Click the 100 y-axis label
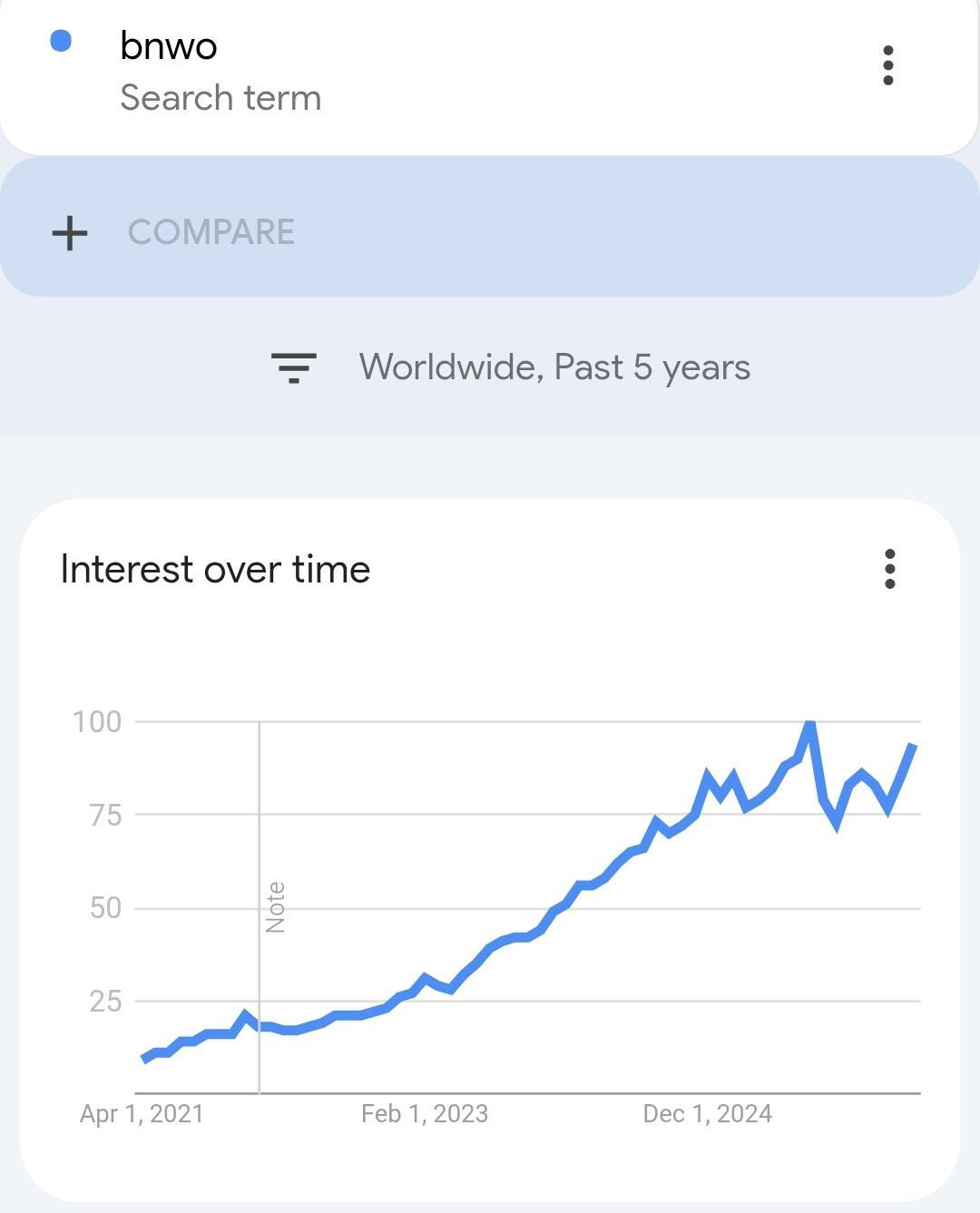 97,721
